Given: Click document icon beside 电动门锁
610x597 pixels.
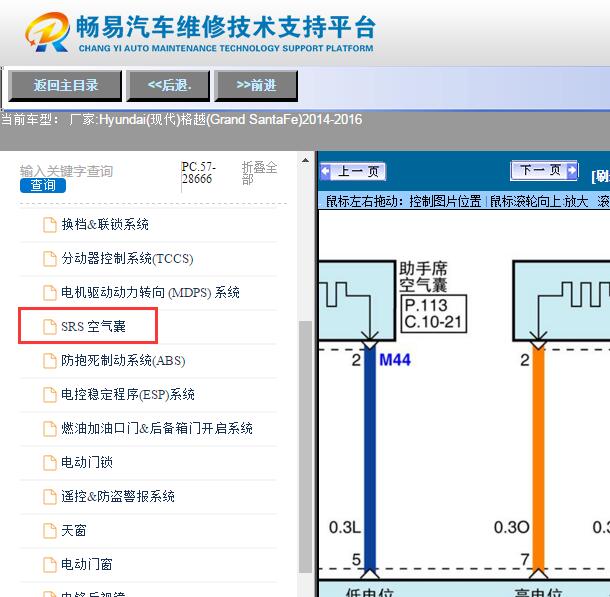Looking at the screenshot, I should [49, 463].
